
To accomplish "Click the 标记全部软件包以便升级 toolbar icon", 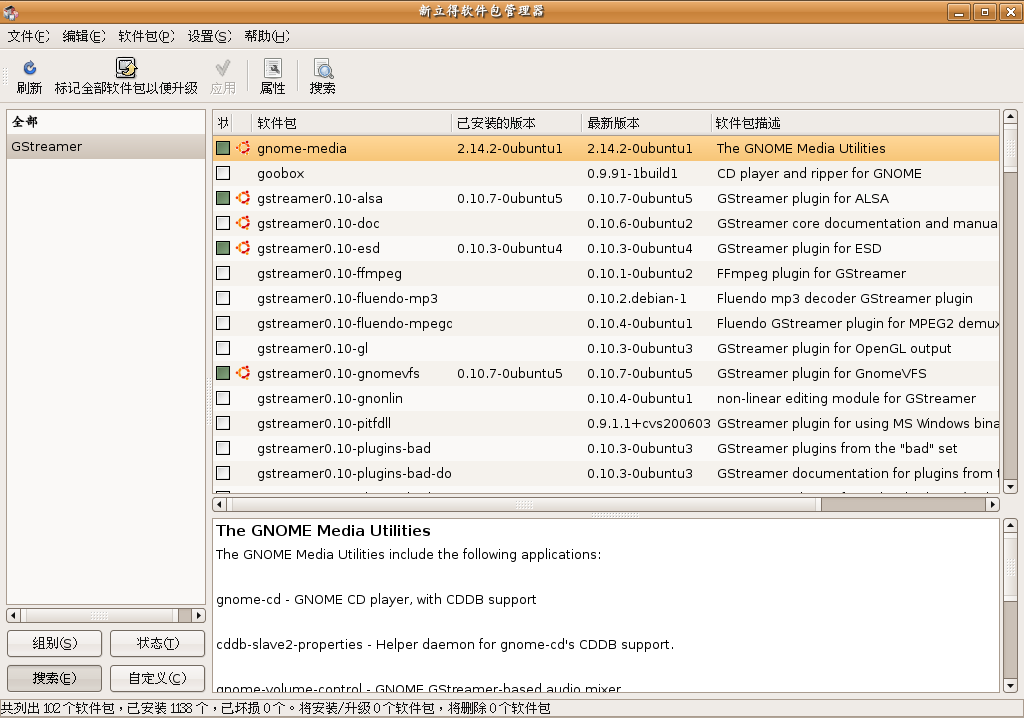I will click(126, 68).
